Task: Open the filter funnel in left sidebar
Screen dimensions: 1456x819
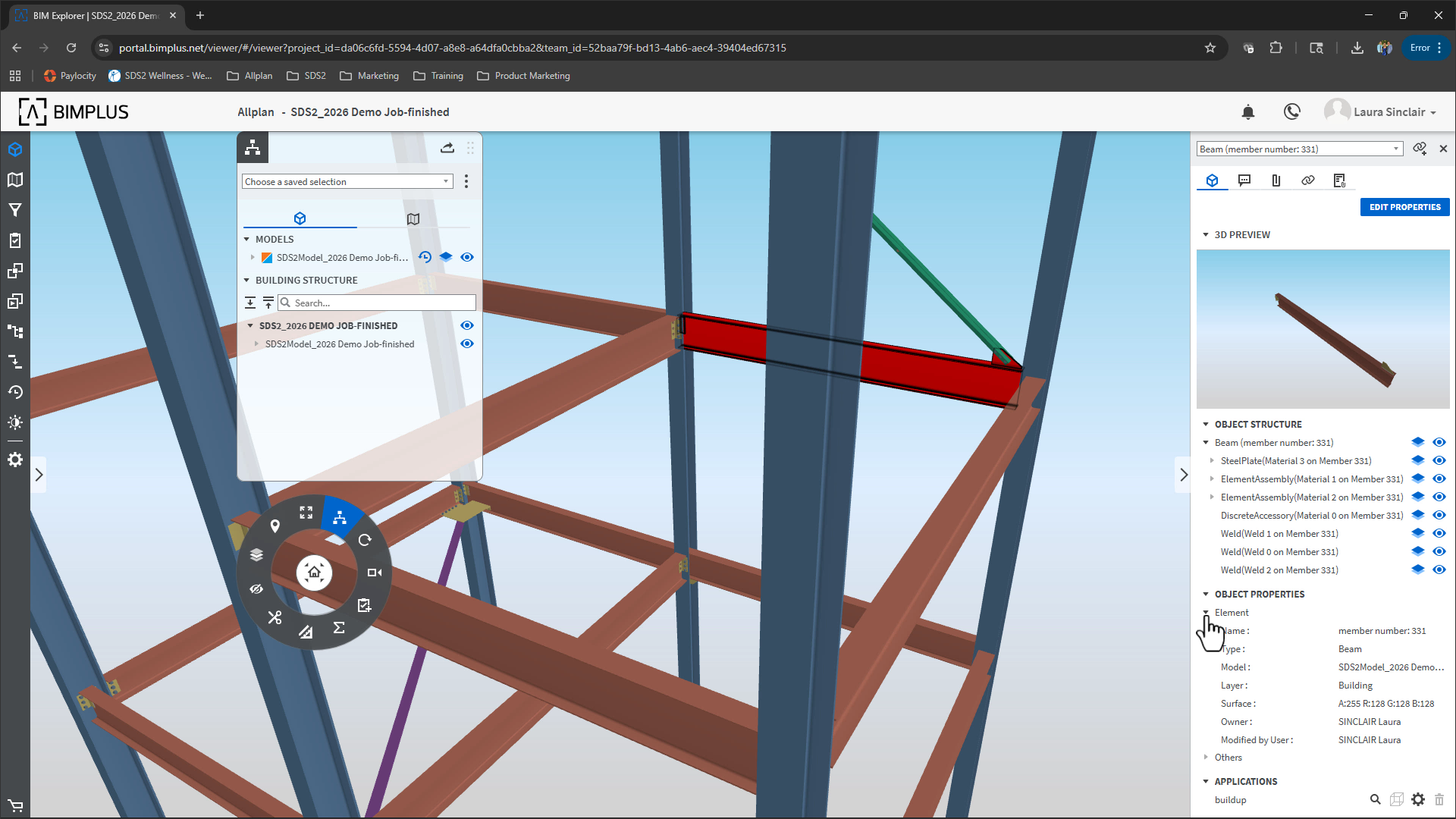Action: click(x=15, y=210)
